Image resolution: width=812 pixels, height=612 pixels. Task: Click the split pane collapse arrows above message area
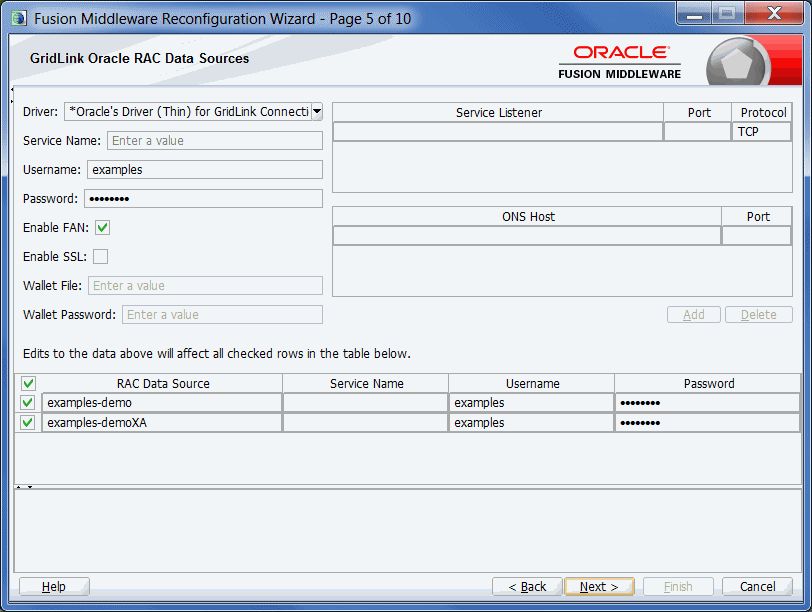click(24, 487)
